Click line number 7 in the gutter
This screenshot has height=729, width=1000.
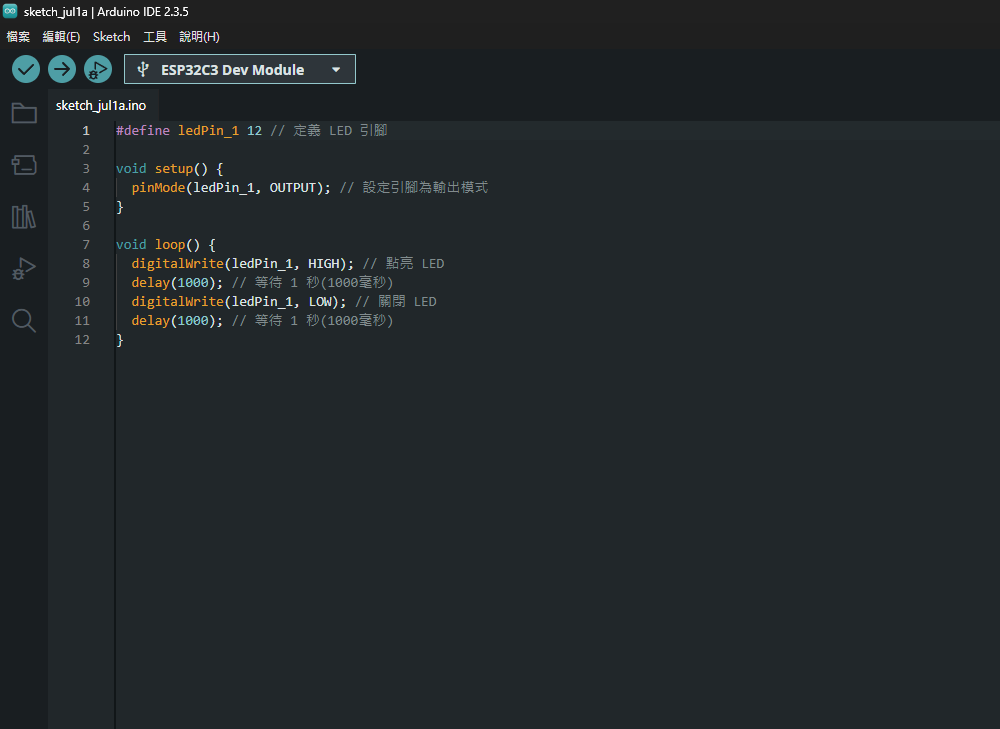[x=86, y=245]
